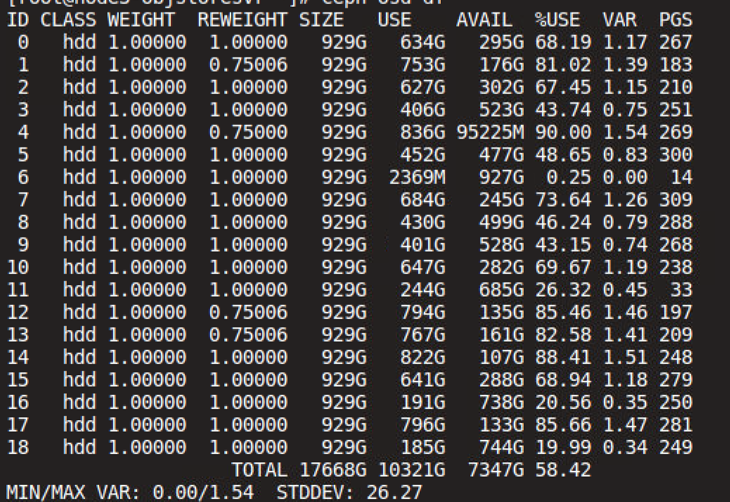730x502 pixels.
Task: Click the 753G use value
Action: point(423,65)
